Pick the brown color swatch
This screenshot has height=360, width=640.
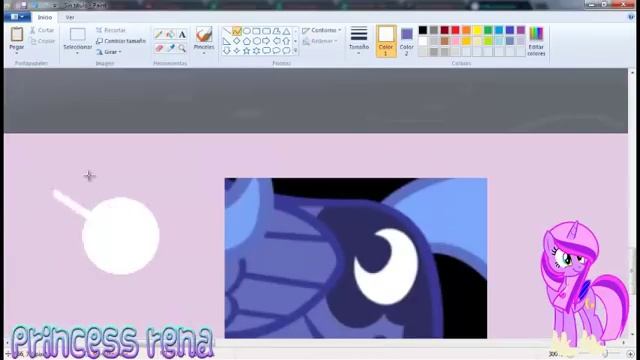coord(444,41)
